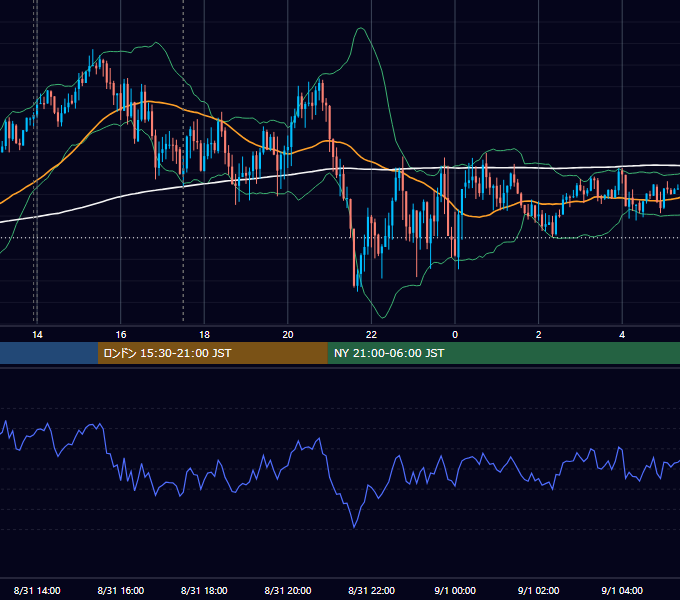Click the hour label 22 on upper axis
The height and width of the screenshot is (600, 680).
(371, 335)
